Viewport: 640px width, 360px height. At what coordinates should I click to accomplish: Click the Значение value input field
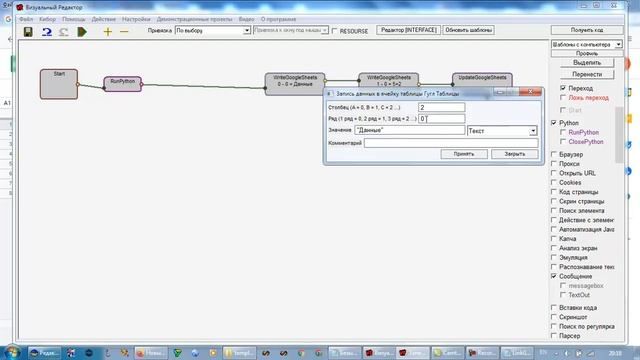[x=410, y=130]
